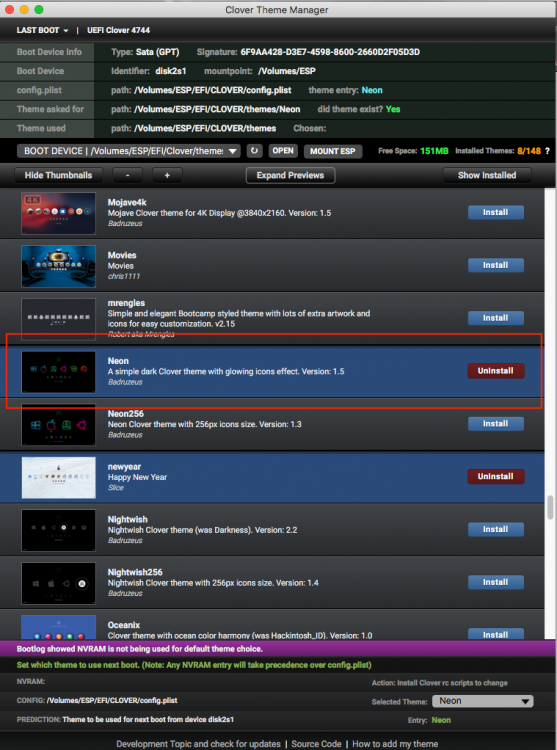
Task: Toggle Expand Previews
Action: (290, 176)
